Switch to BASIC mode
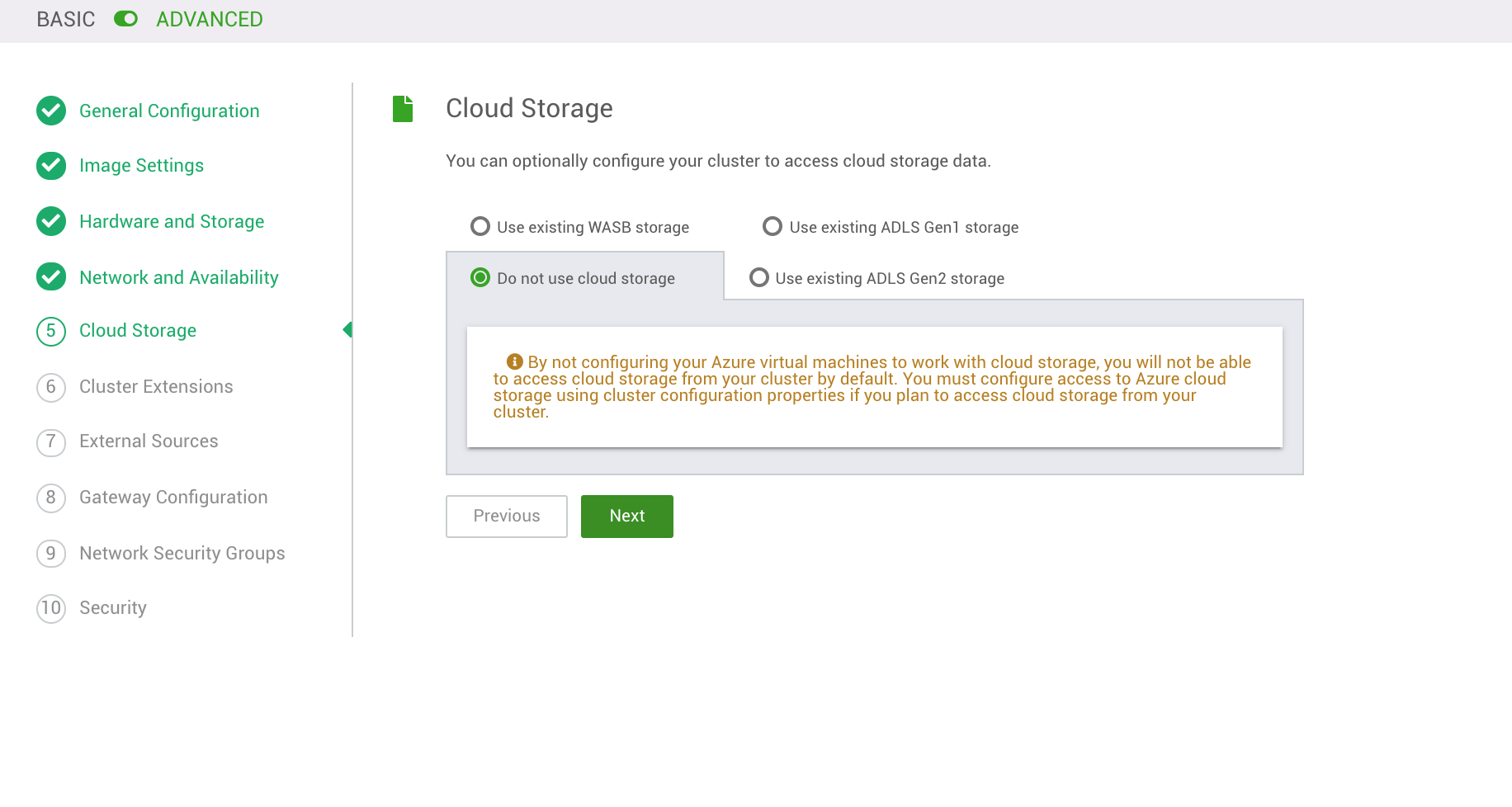The width and height of the screenshot is (1512, 807). 64,18
